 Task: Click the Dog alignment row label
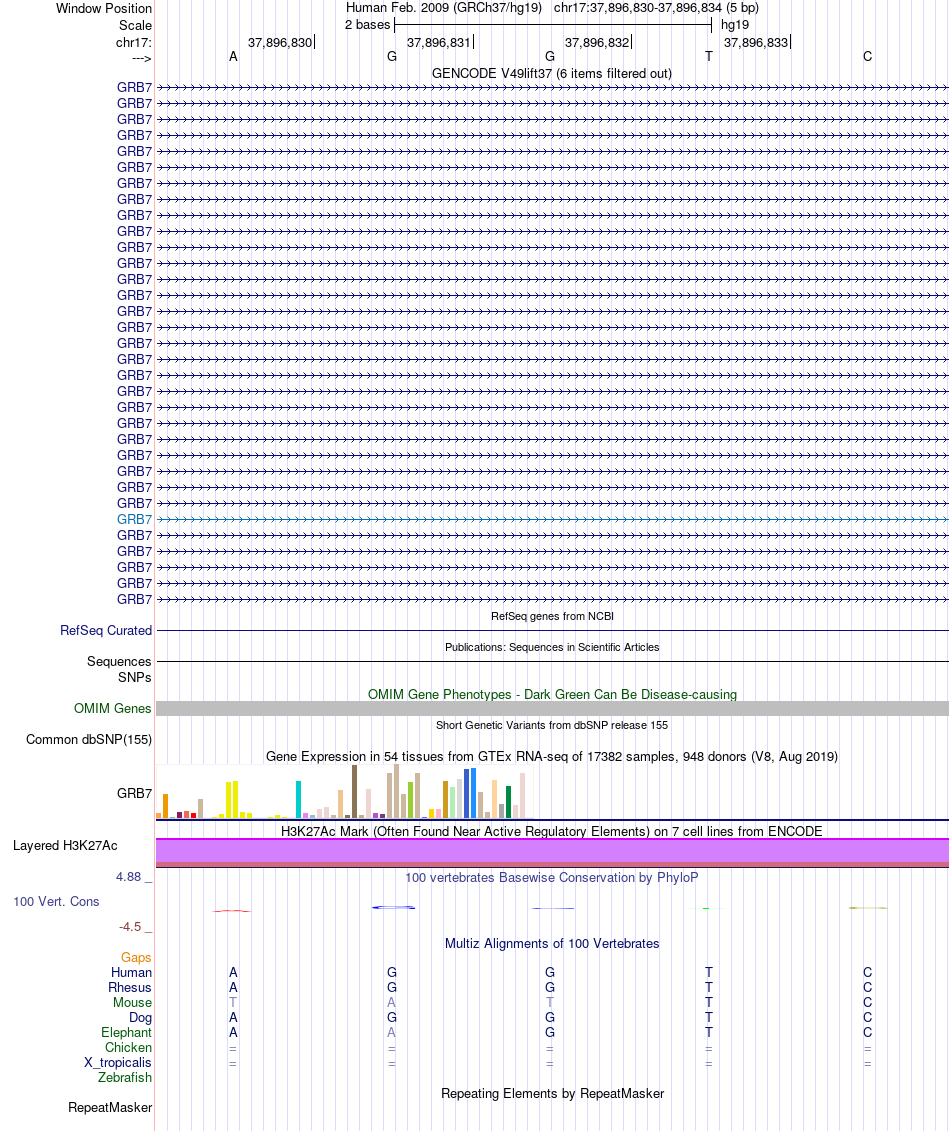[140, 1018]
